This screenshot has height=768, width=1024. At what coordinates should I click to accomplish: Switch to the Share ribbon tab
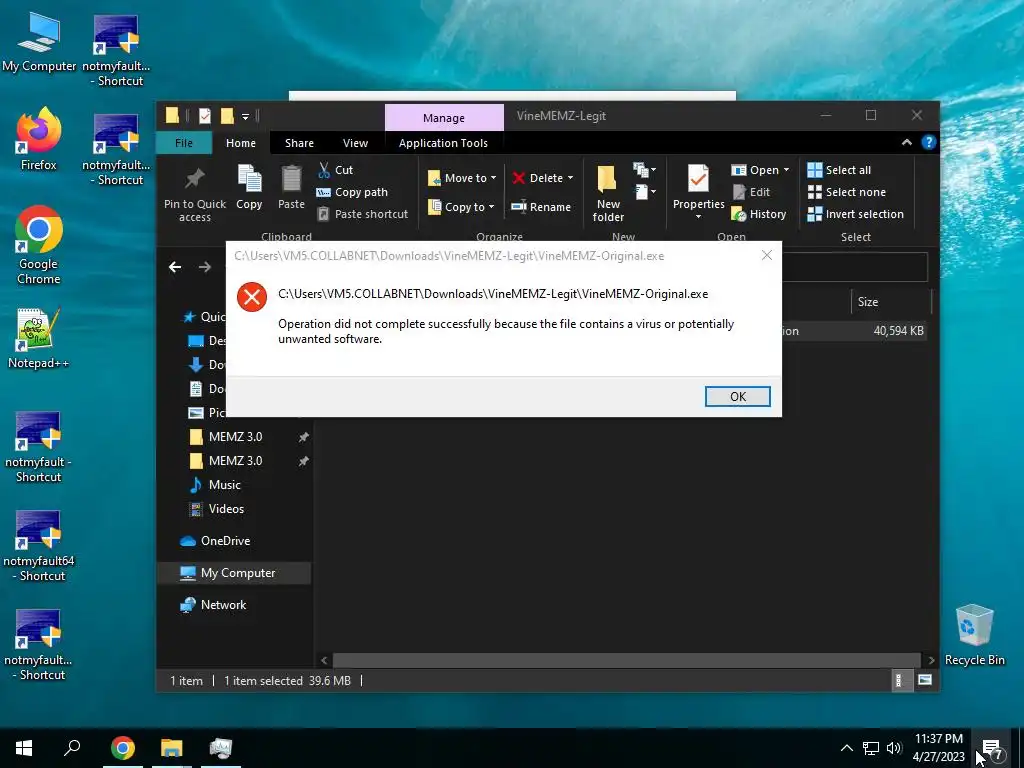click(x=299, y=143)
